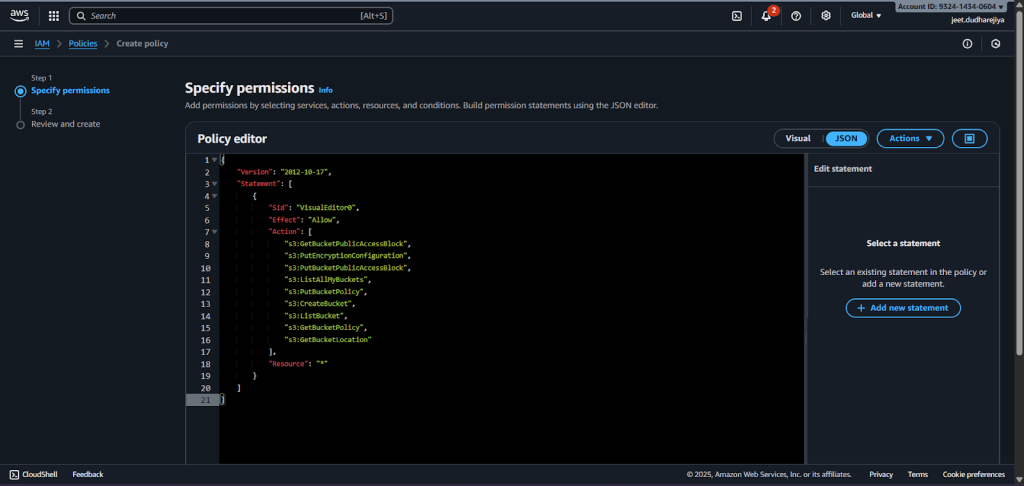Switch policy editor to Visual mode
Viewport: 1024px width, 486px height.
click(x=798, y=138)
